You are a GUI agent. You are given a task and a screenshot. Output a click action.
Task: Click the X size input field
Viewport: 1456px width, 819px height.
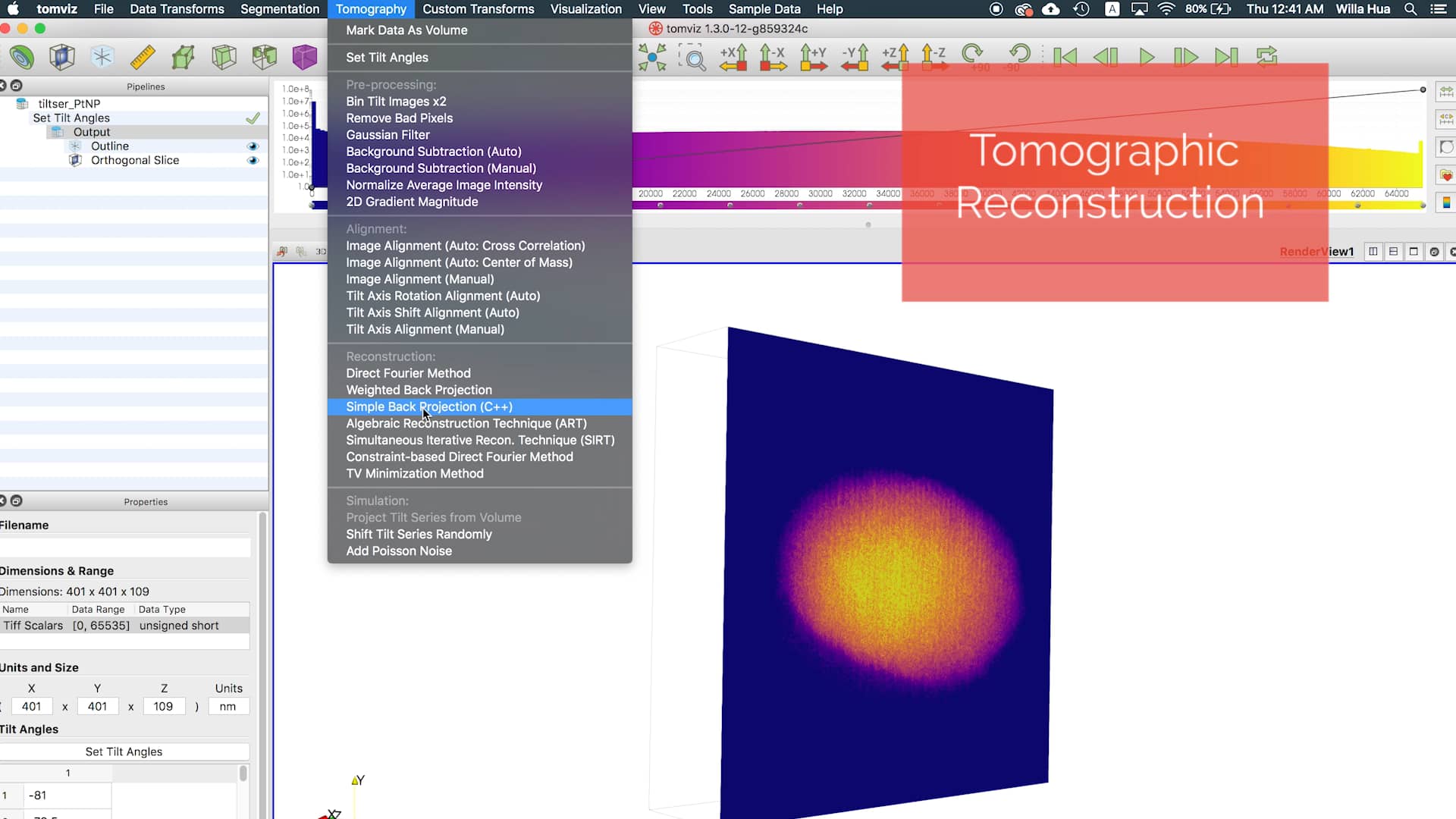point(32,707)
